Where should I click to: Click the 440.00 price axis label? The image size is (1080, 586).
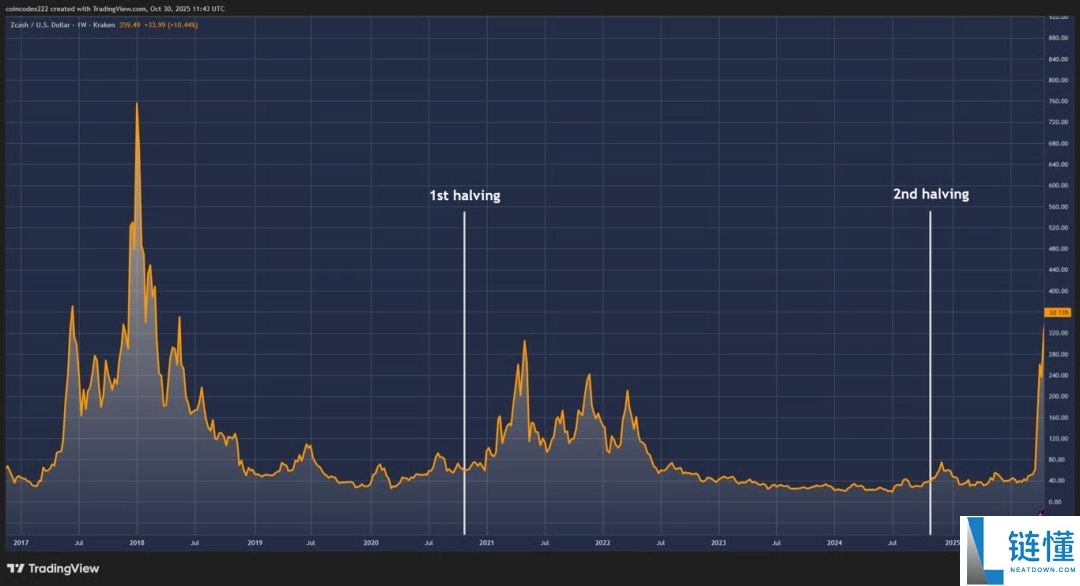point(1057,270)
